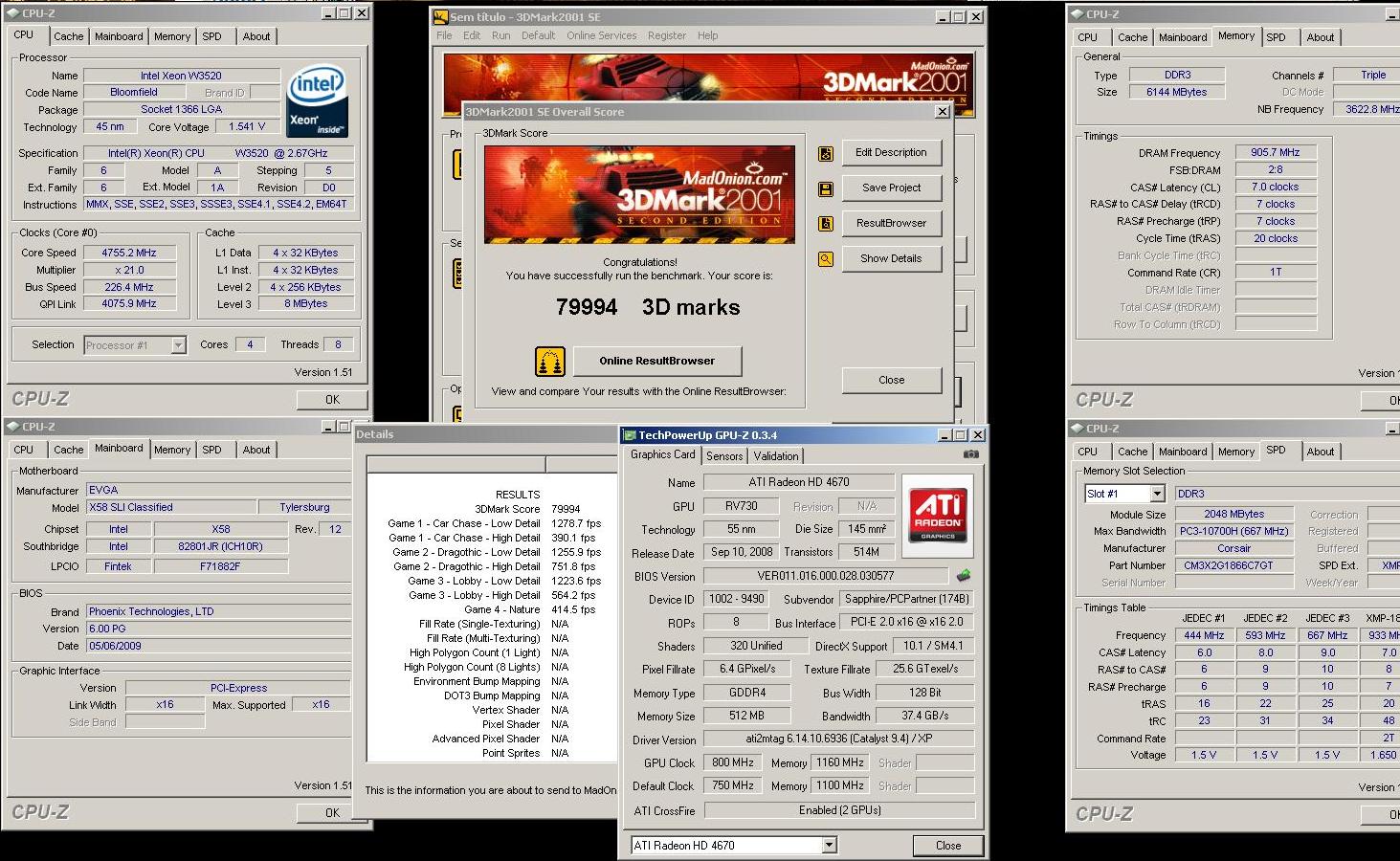Click the GPU Clock 800 MHz field
The height and width of the screenshot is (861, 1400).
click(733, 762)
